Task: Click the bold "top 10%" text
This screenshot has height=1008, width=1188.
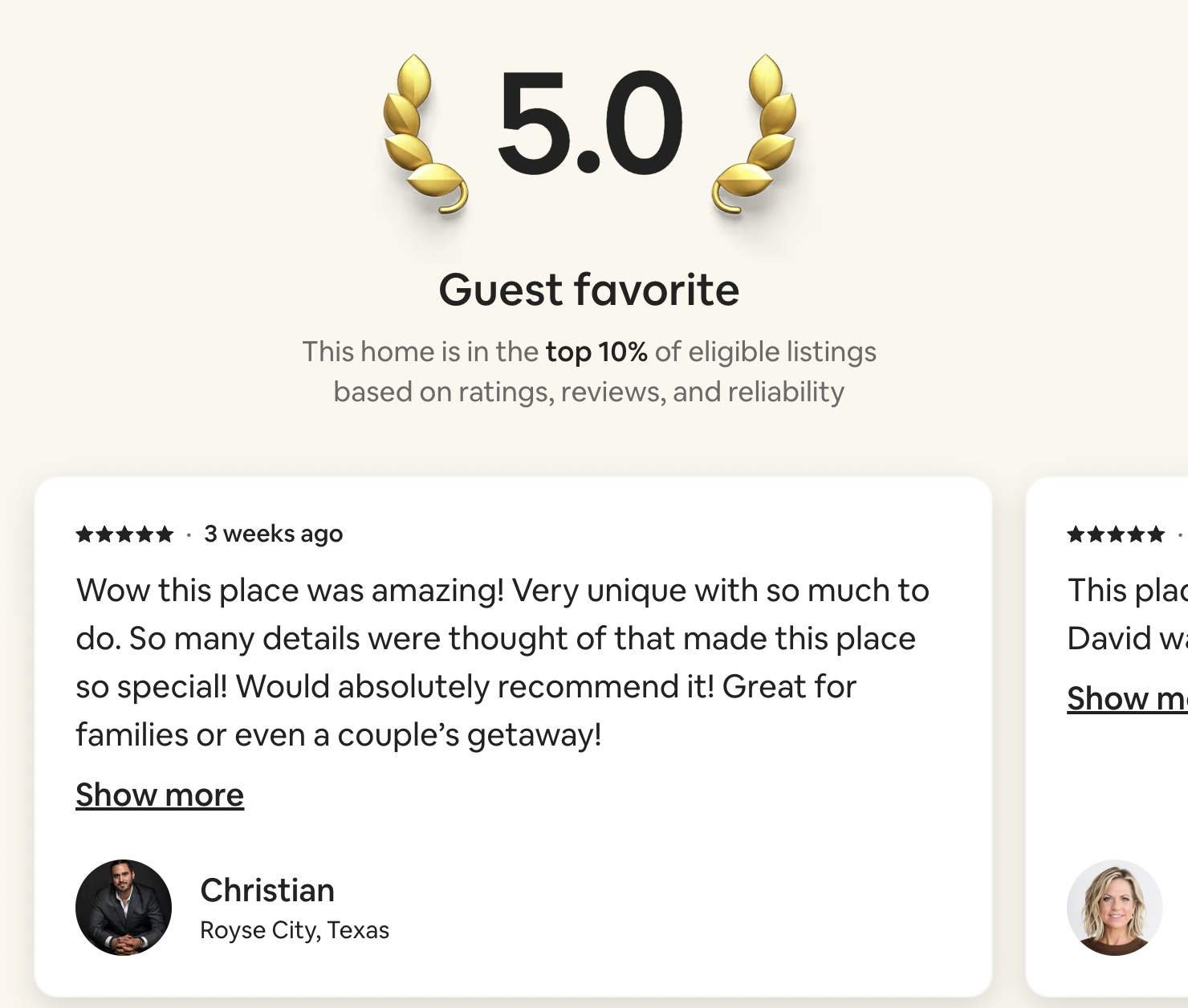Action: [596, 352]
